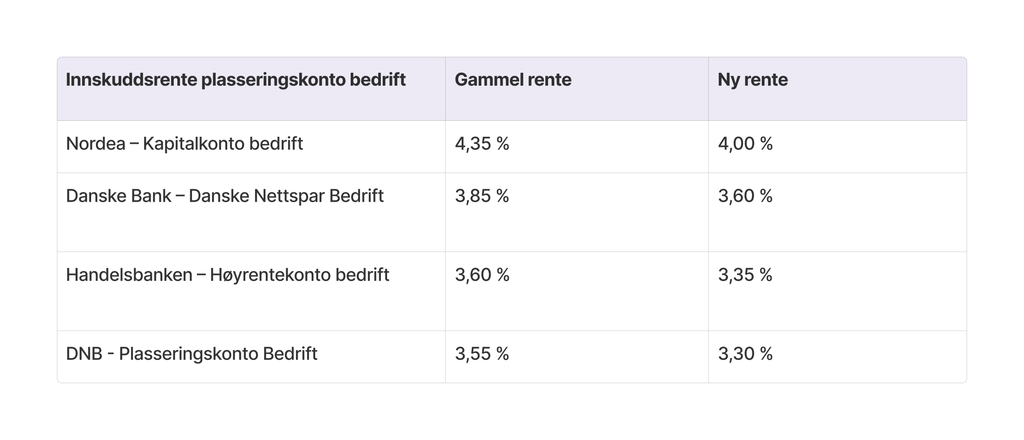The image size is (1024, 440).
Task: Select the "Gammel rente" column header
Action: [513, 80]
